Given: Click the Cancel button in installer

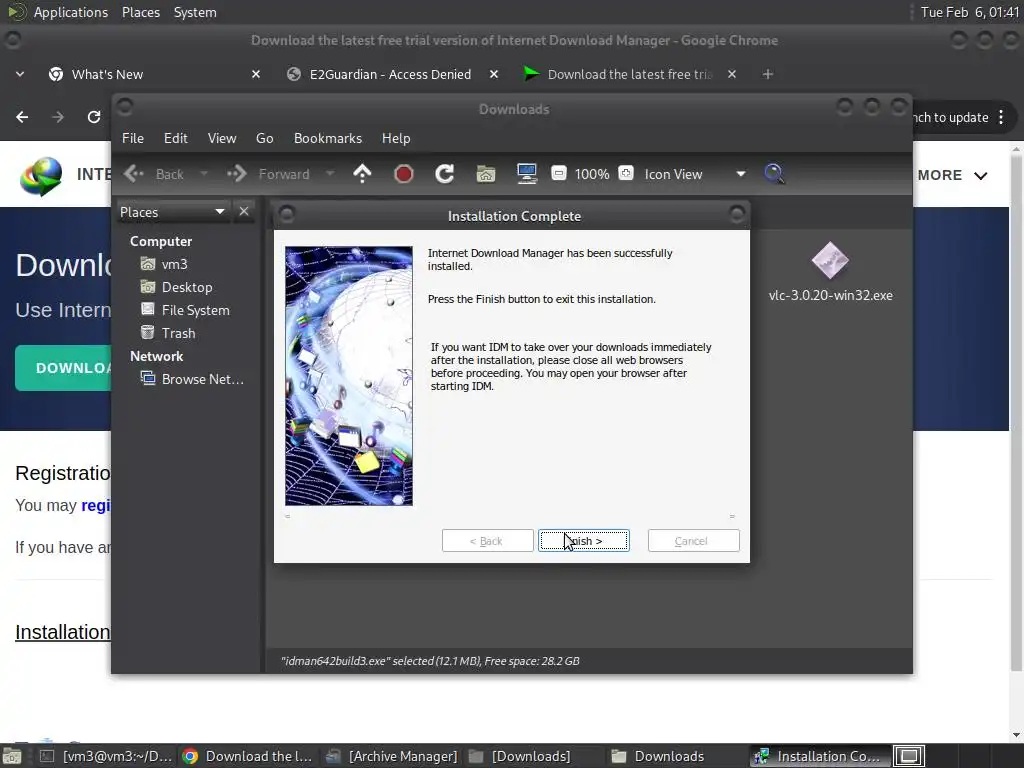Looking at the screenshot, I should tap(694, 541).
